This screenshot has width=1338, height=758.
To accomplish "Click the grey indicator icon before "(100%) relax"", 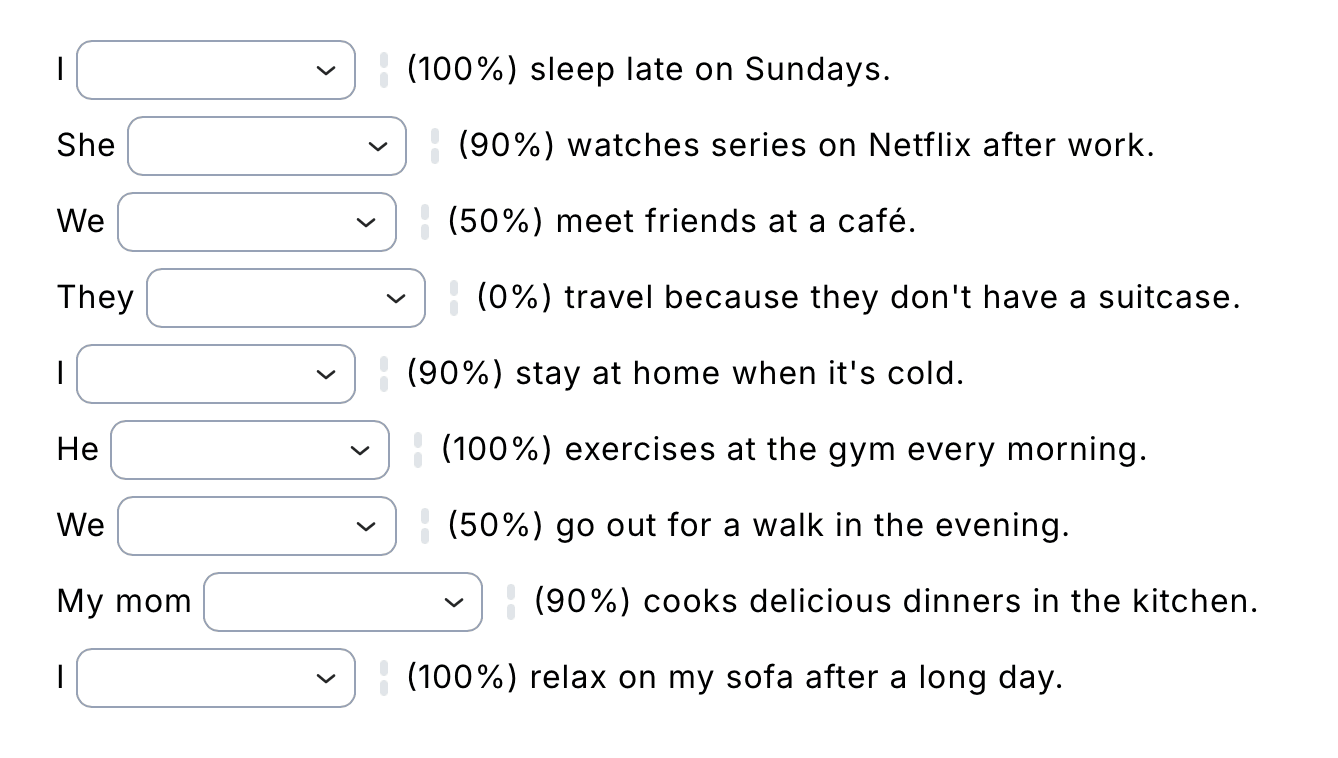I will pyautogui.click(x=384, y=678).
